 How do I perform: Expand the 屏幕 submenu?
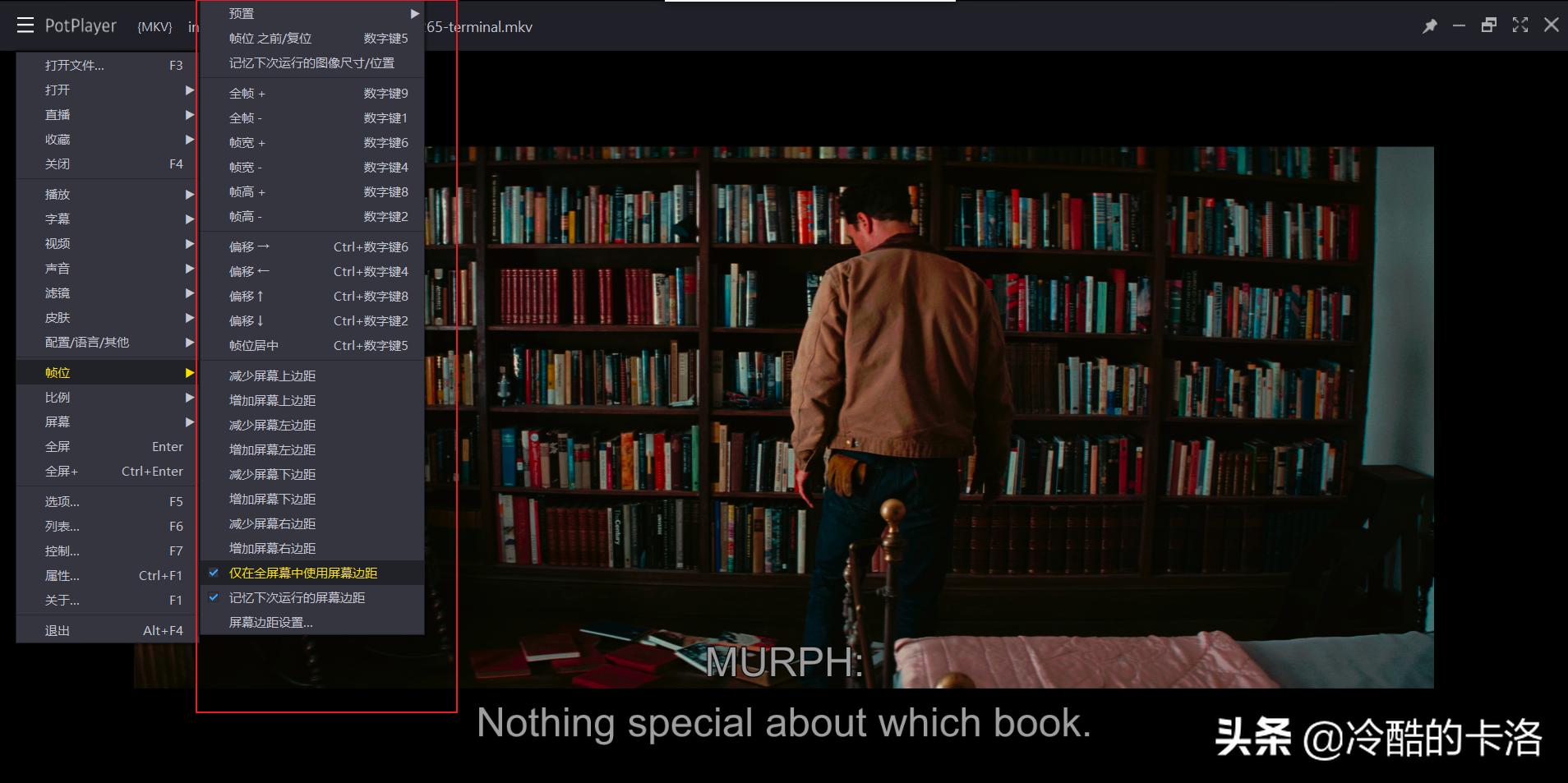(x=106, y=421)
